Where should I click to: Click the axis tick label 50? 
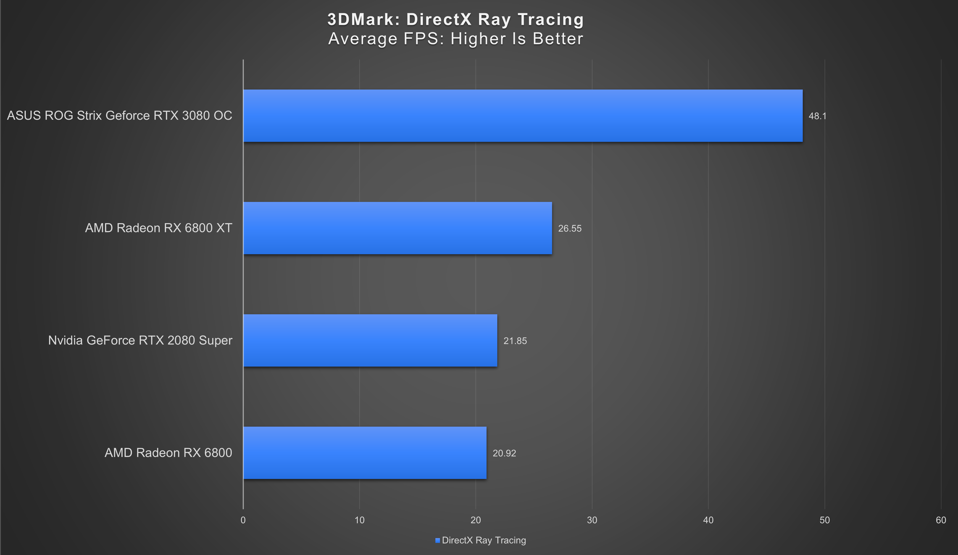pos(825,520)
